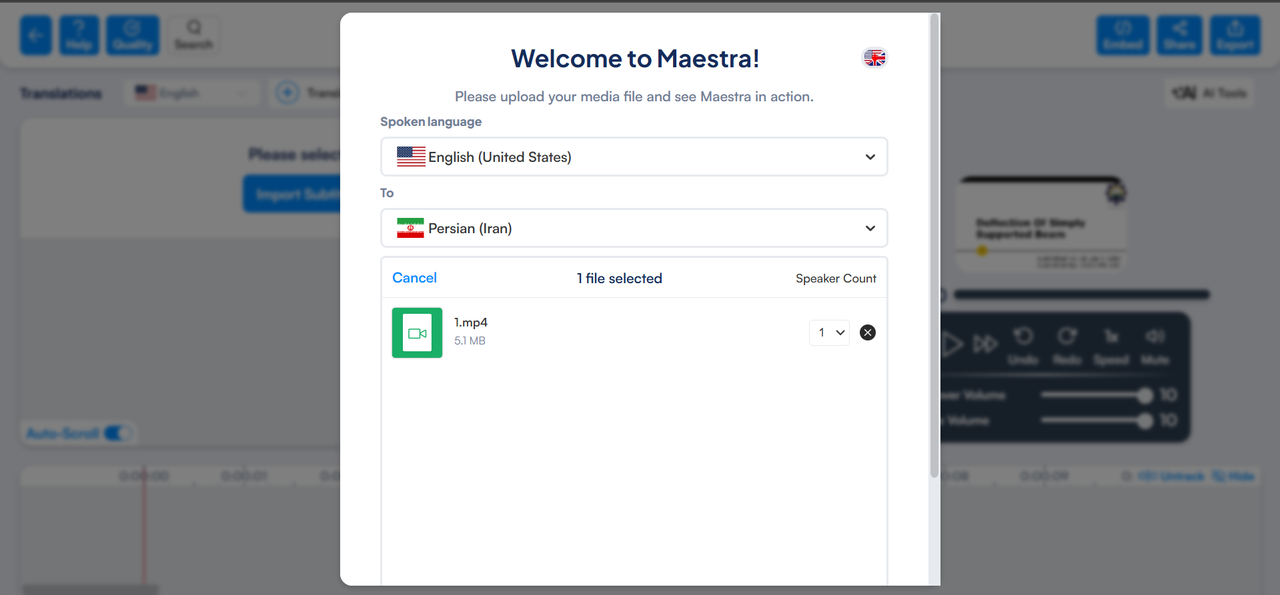
Task: Click the back arrow button in editor toolbar
Action: [37, 35]
